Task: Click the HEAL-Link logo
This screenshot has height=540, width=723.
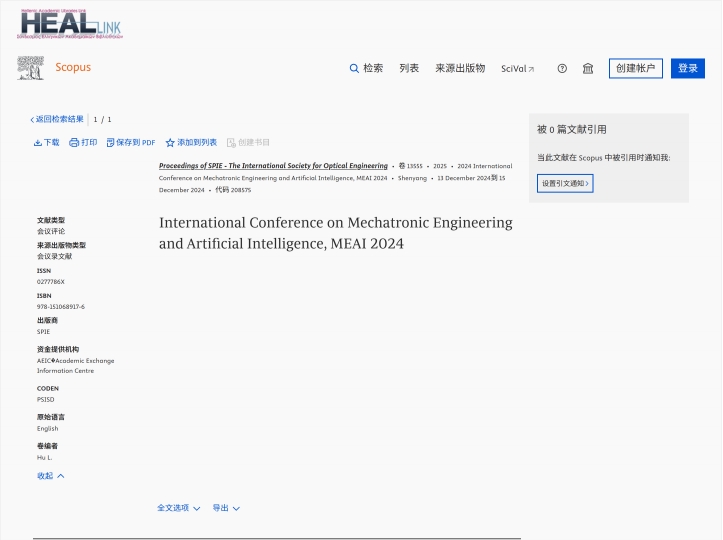Action: [70, 24]
